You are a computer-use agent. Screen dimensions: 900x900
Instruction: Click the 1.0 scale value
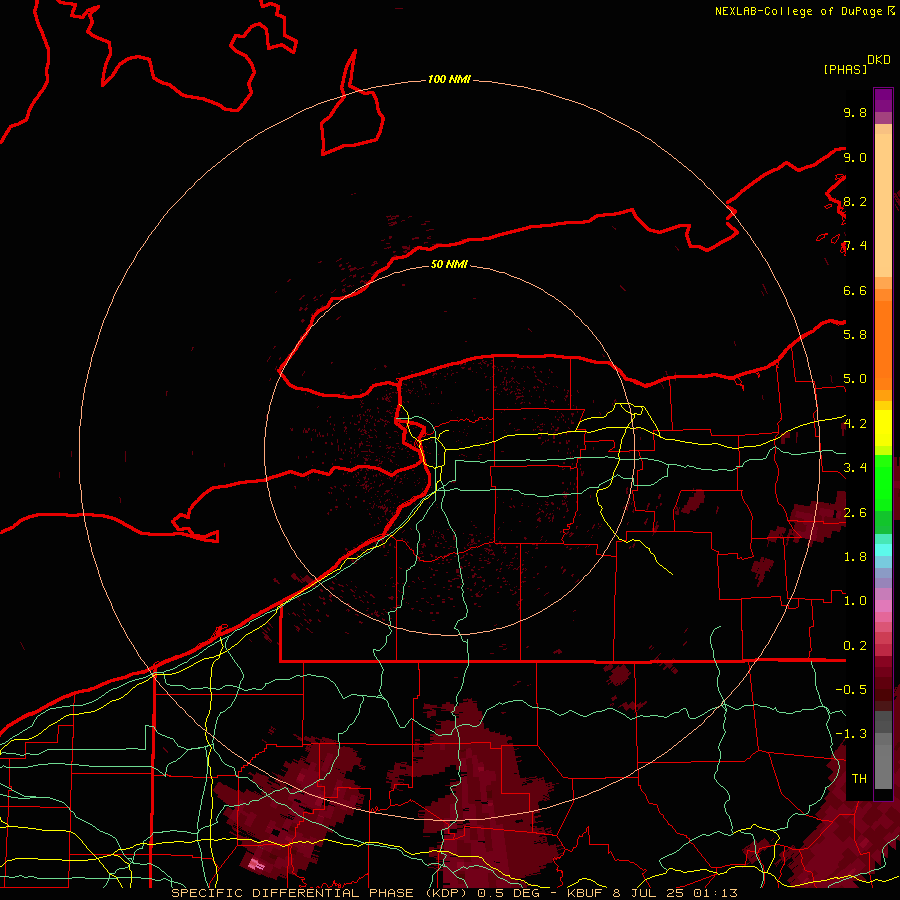pyautogui.click(x=855, y=601)
